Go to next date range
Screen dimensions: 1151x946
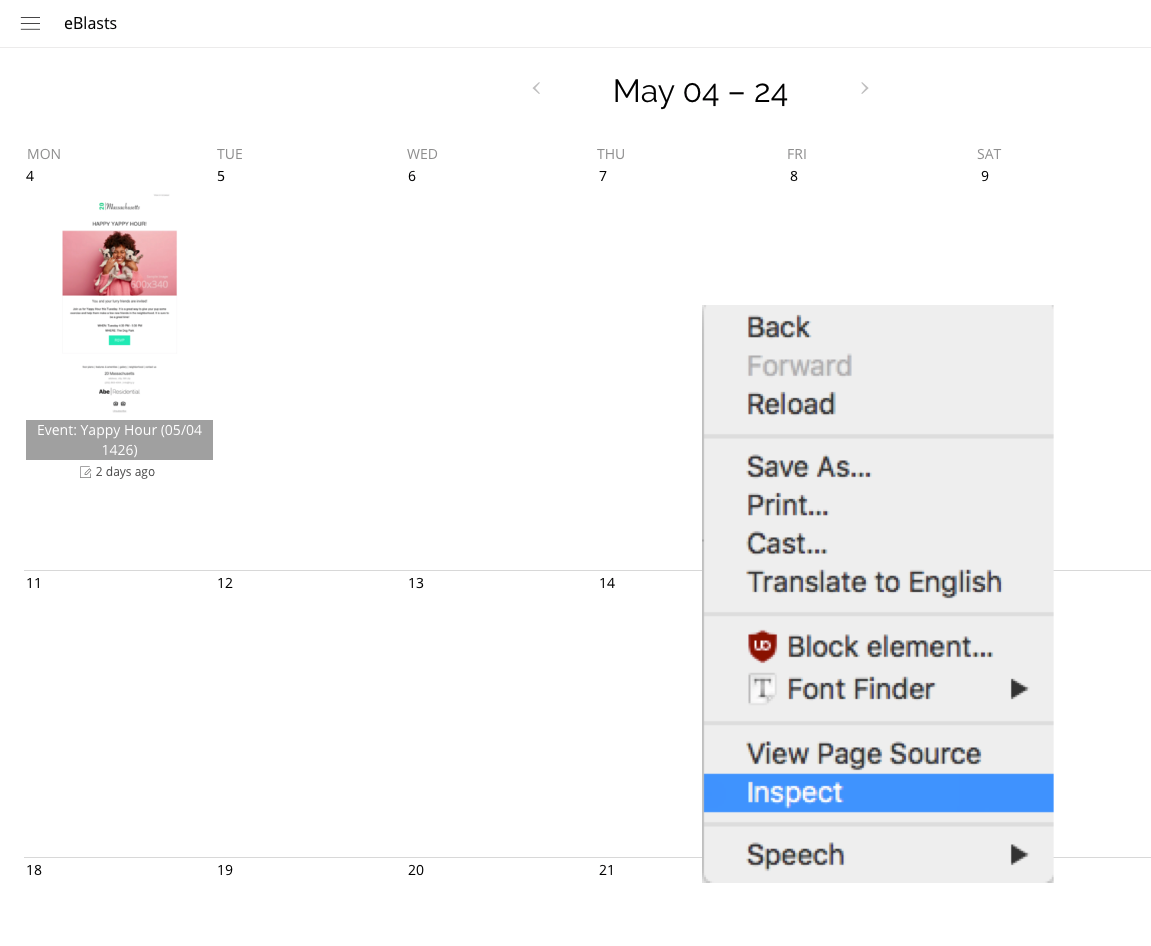point(864,89)
